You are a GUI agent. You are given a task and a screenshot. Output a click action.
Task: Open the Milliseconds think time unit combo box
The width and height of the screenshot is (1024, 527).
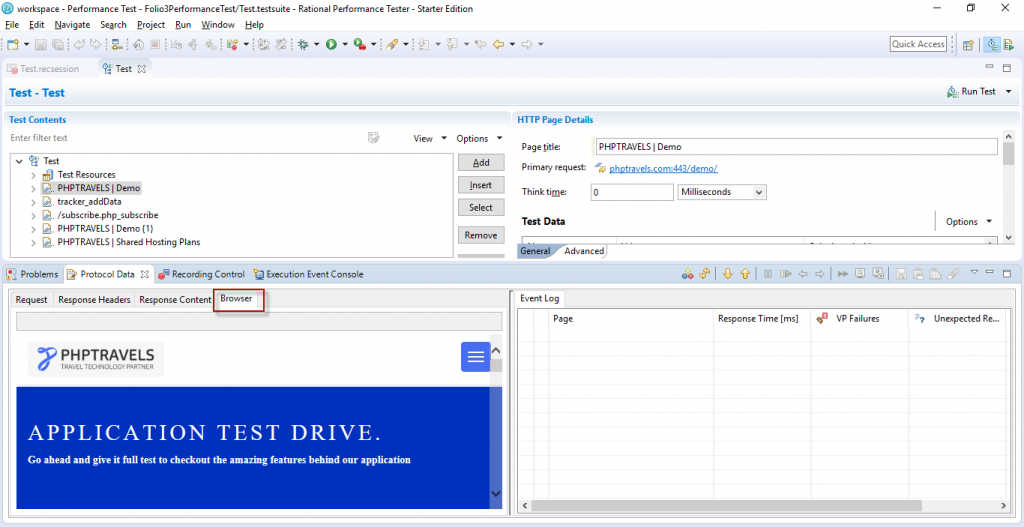(722, 192)
